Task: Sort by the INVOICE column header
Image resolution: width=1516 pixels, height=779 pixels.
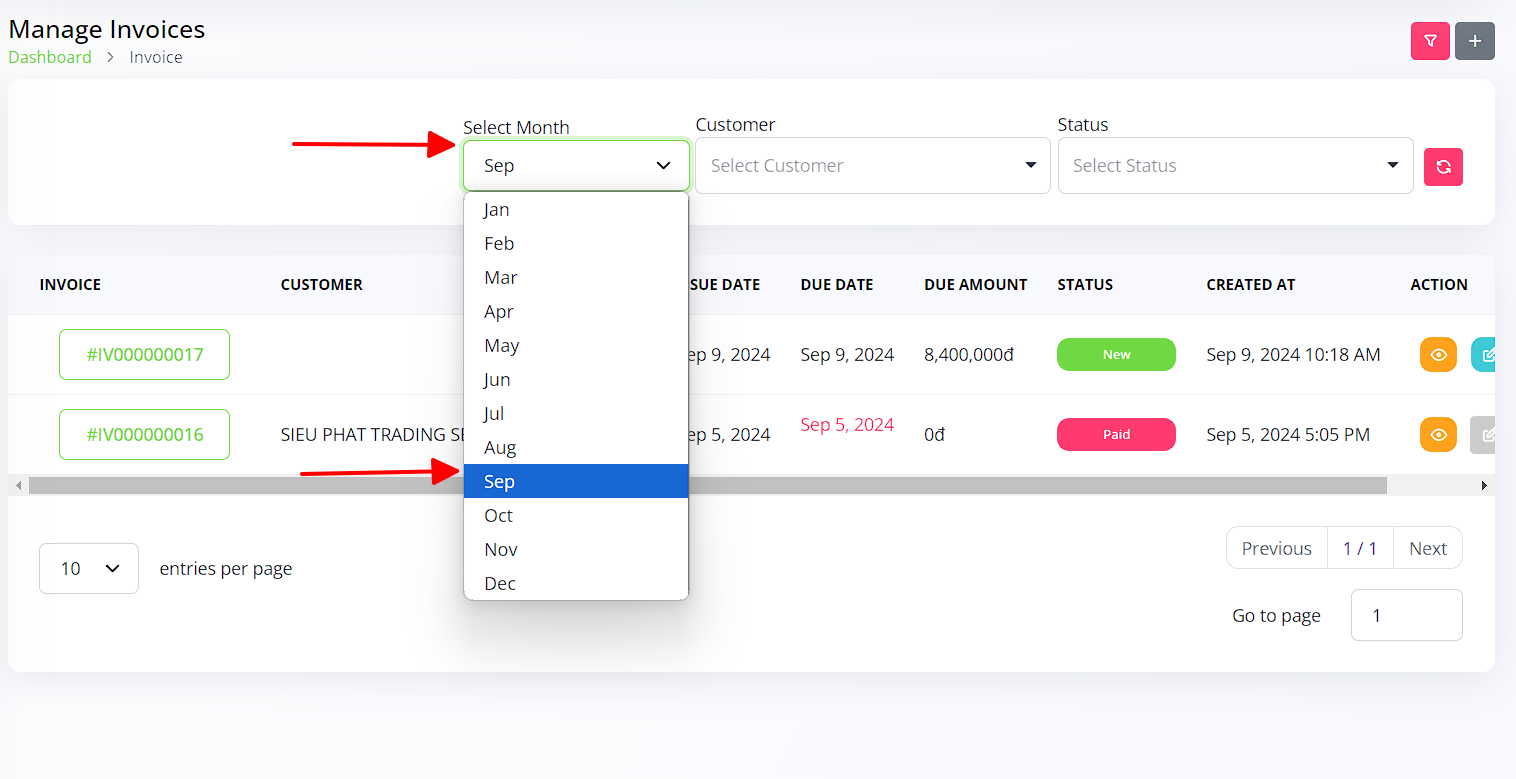Action: point(70,285)
